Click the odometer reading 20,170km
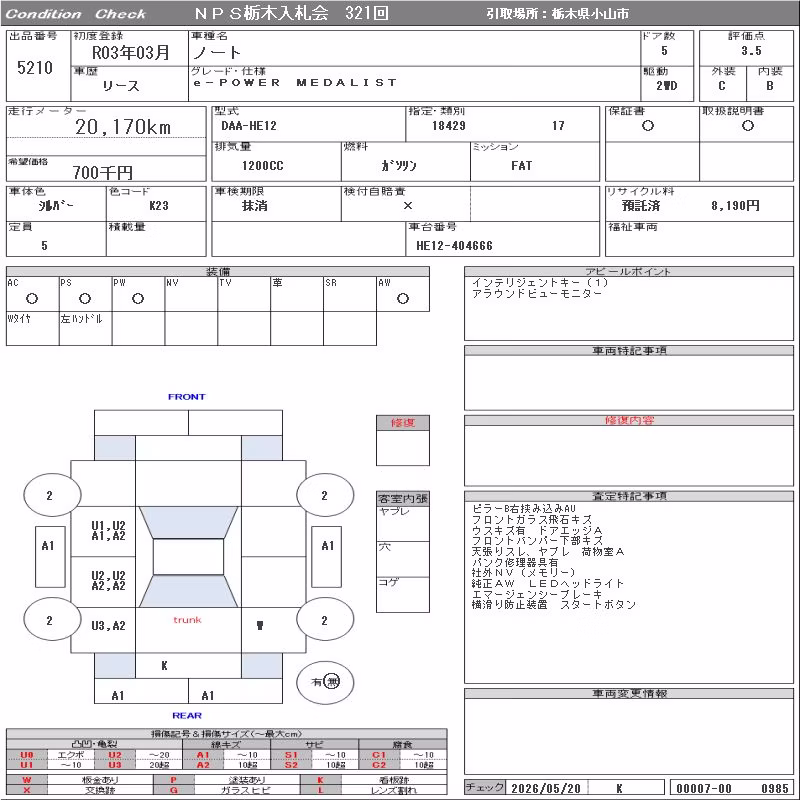 coord(123,127)
